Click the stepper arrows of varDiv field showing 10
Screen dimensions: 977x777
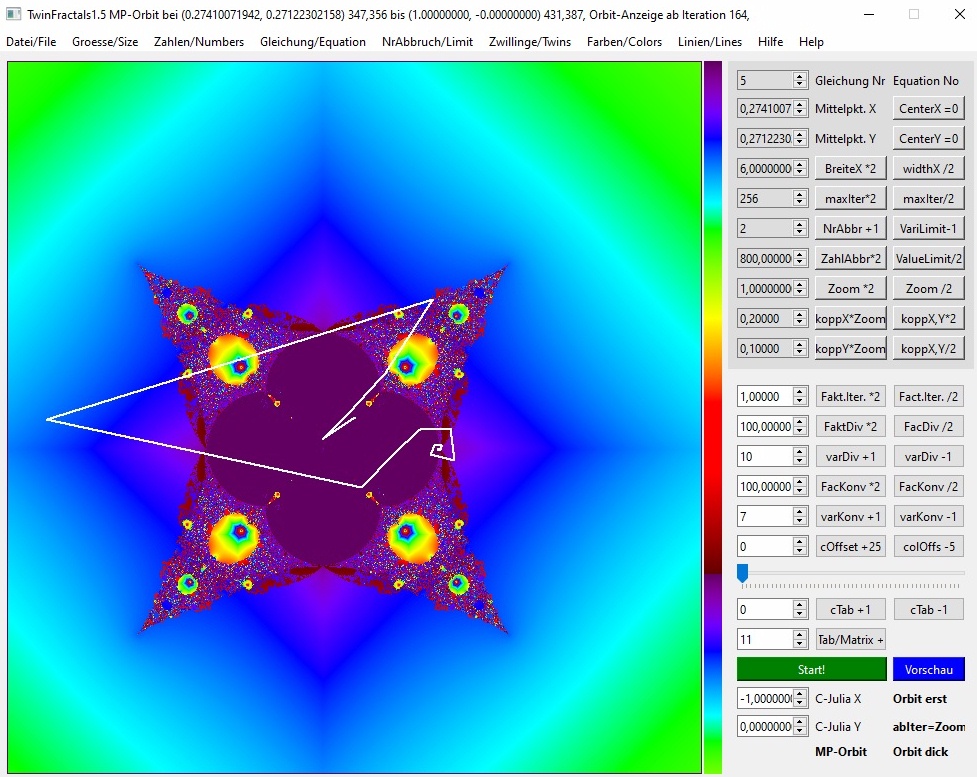tap(800, 456)
